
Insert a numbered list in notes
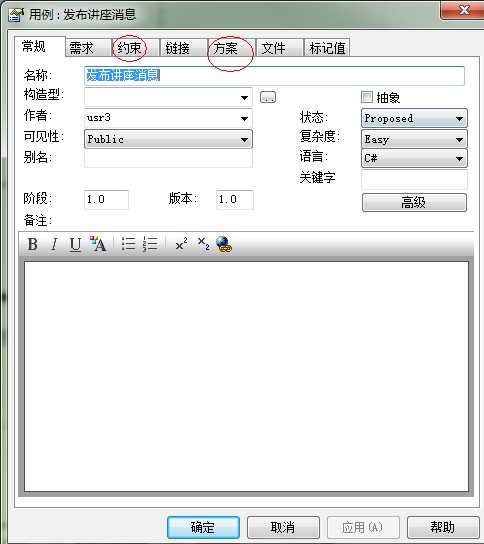[x=150, y=244]
